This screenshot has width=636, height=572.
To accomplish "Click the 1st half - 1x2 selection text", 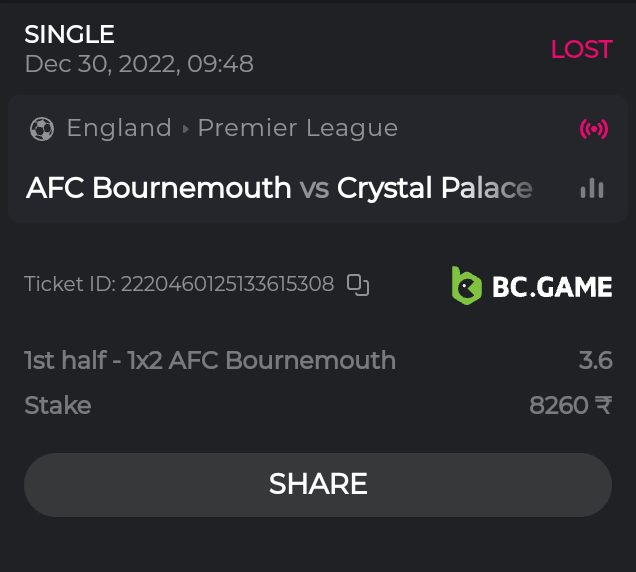I will (210, 360).
